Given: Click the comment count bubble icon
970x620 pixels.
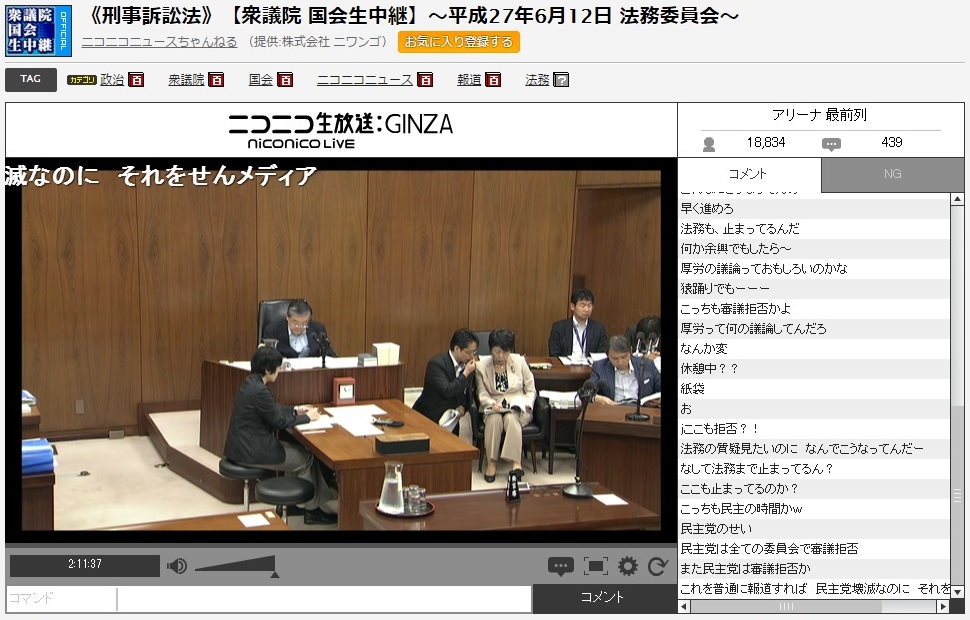Looking at the screenshot, I should (831, 144).
